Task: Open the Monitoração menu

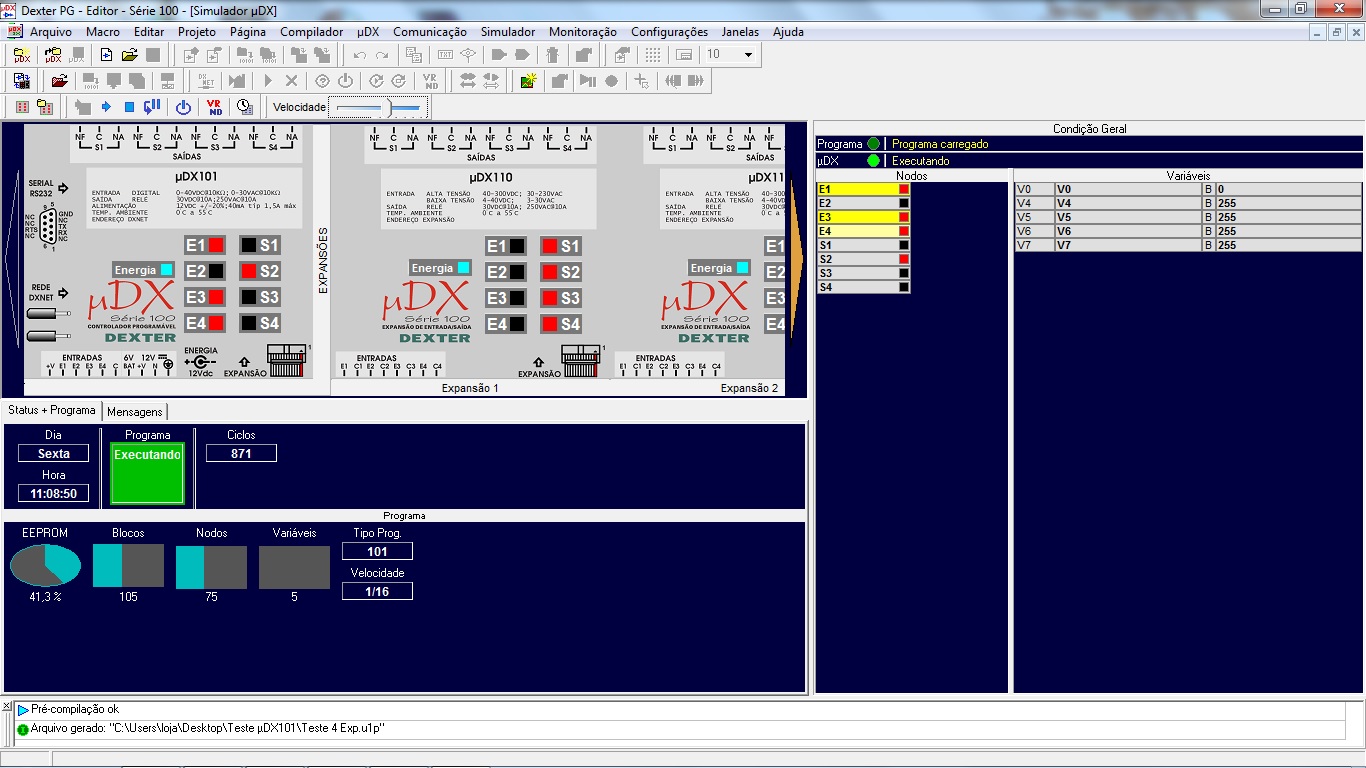Action: [583, 32]
